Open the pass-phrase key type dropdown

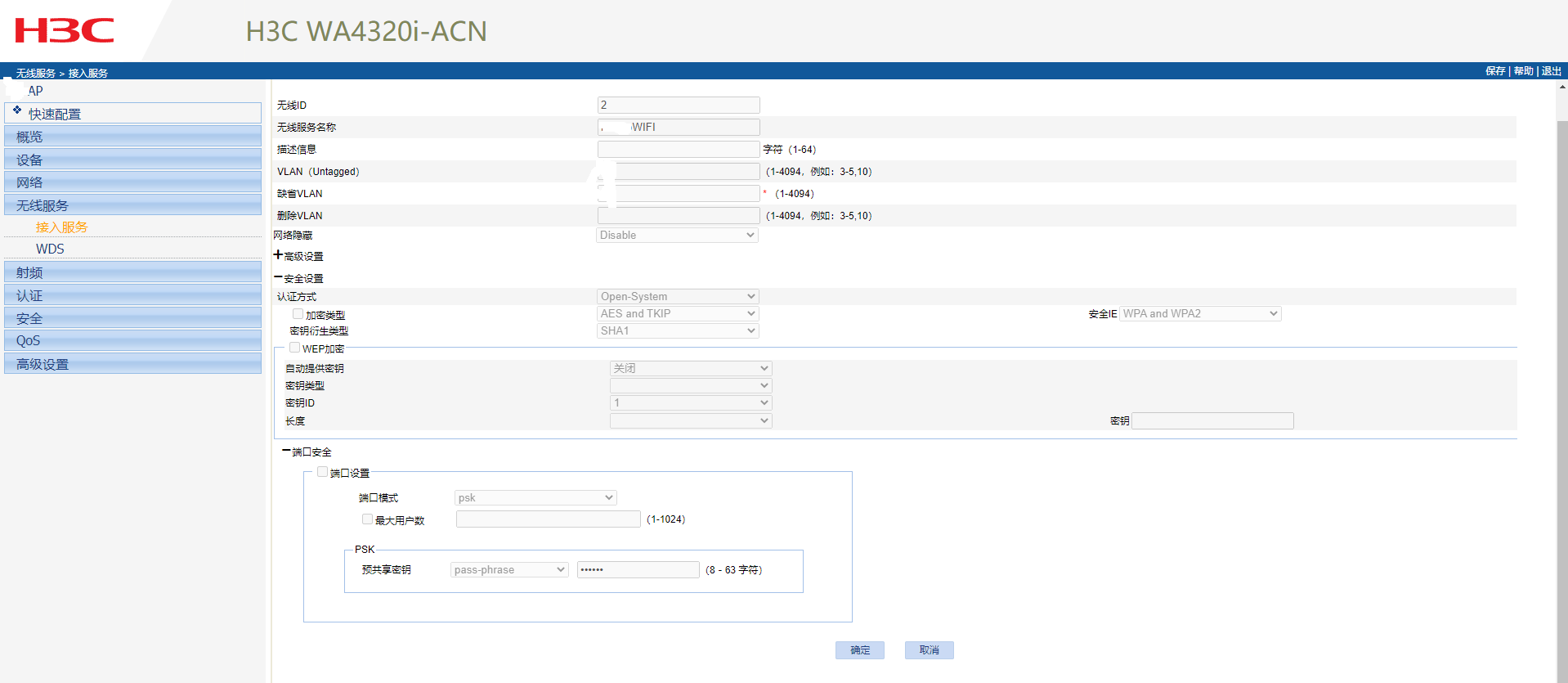click(x=509, y=570)
